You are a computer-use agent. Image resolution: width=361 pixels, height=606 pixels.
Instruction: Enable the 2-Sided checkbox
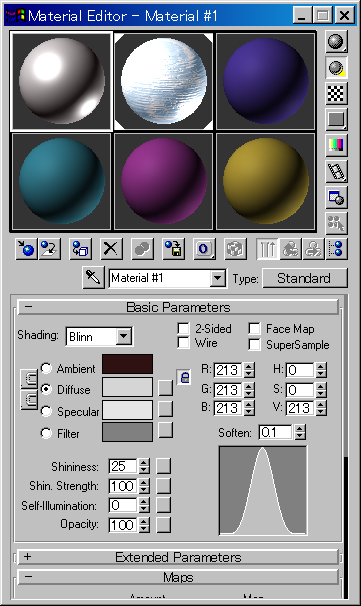(184, 329)
